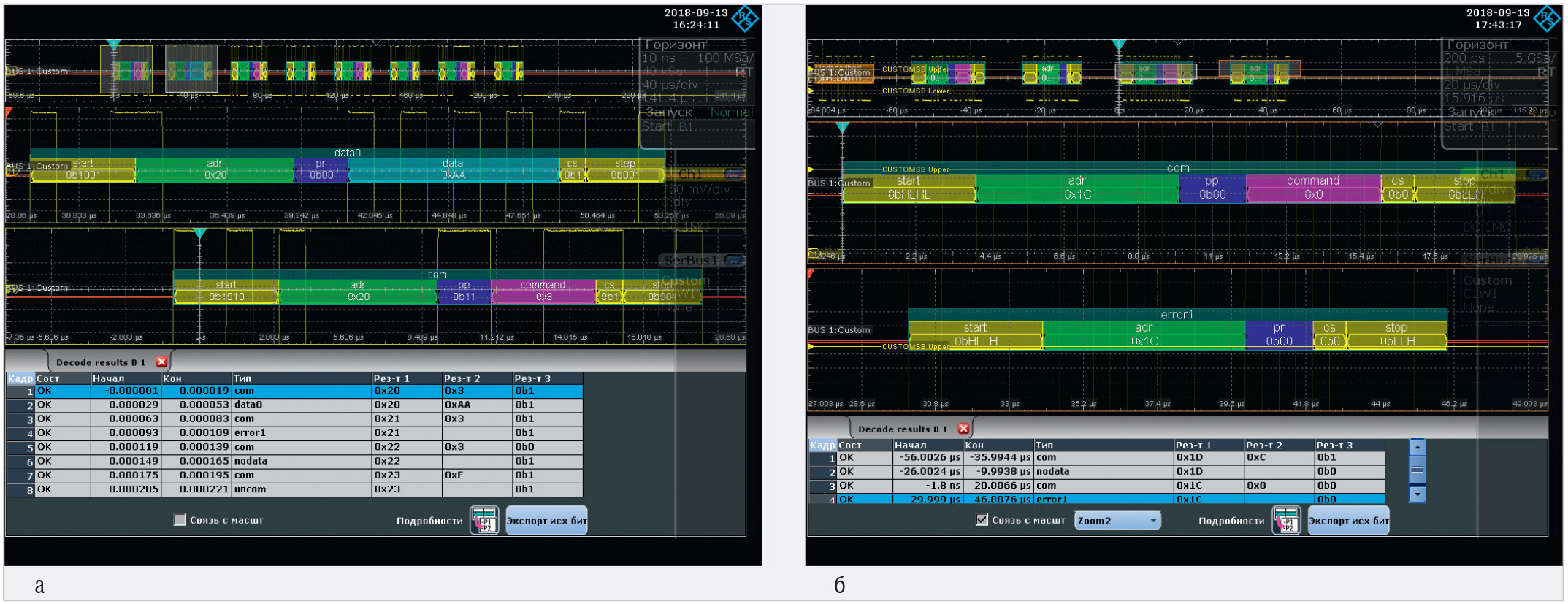Click Rohde & Schwarz logo in screen a
This screenshot has width=1568, height=604.
(746, 18)
